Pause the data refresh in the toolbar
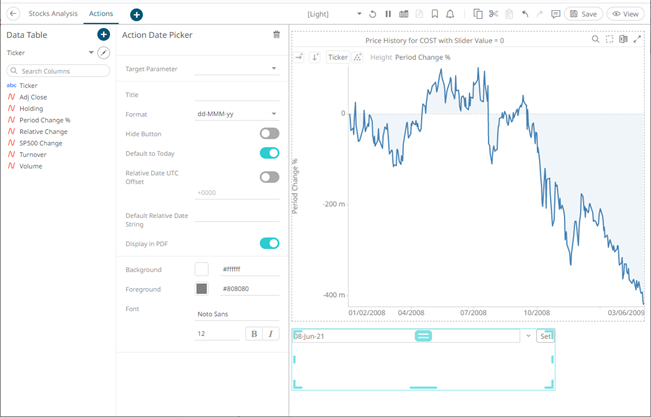 [388, 14]
